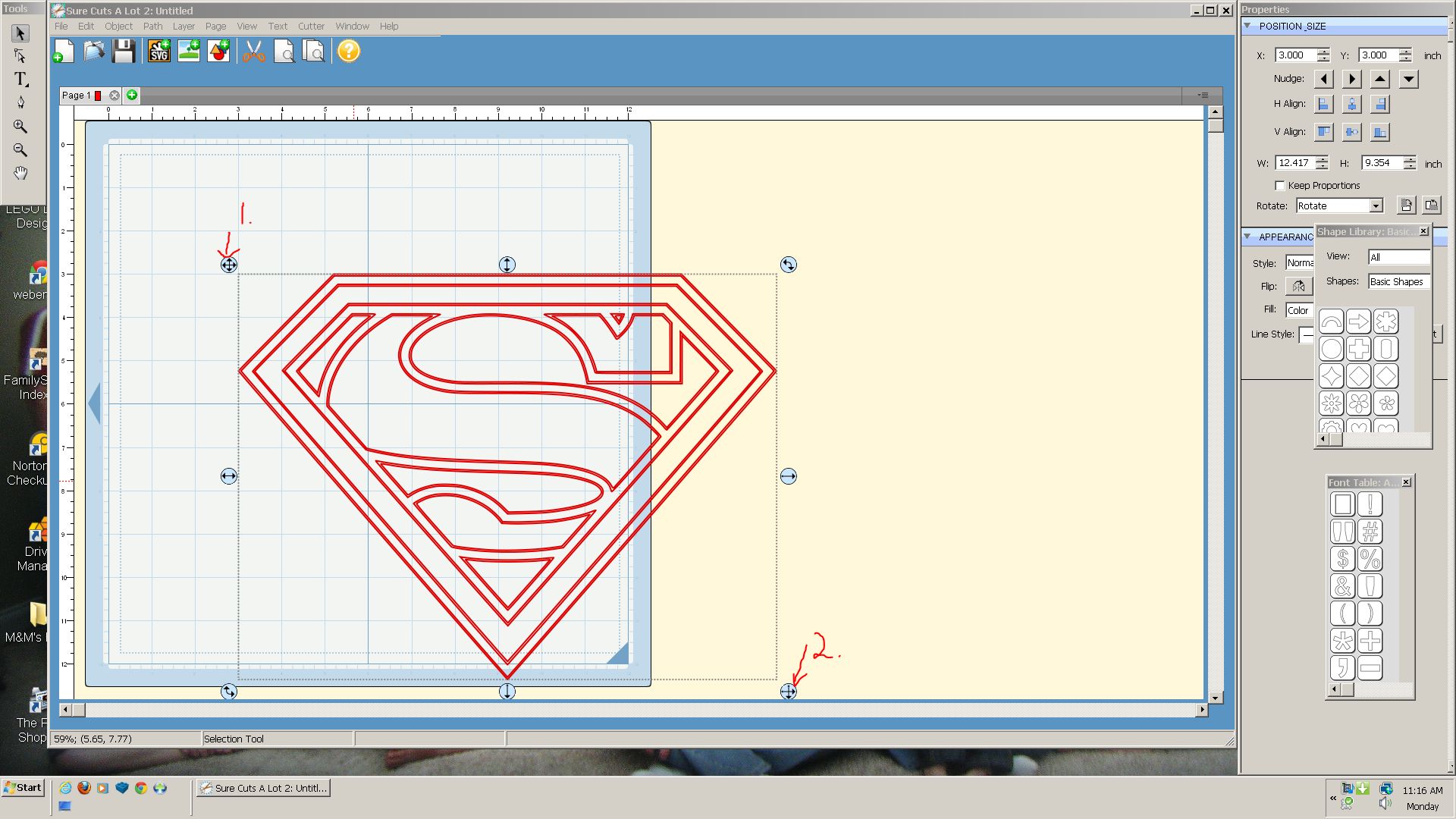Increase the X position spinner

tap(1323, 52)
